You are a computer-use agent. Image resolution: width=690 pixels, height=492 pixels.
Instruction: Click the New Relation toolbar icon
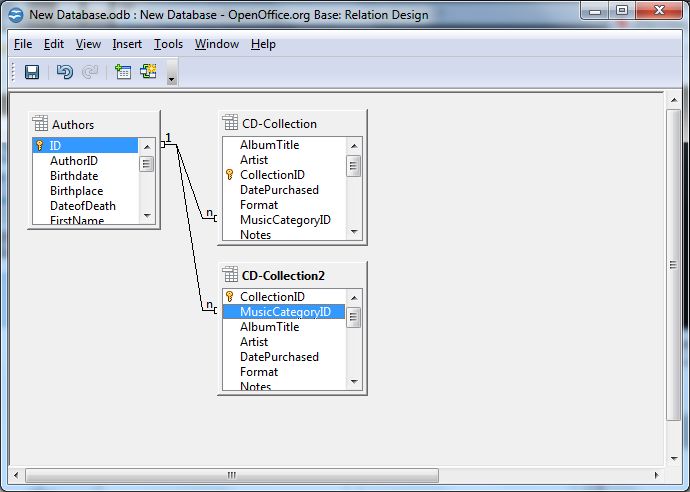coord(149,72)
